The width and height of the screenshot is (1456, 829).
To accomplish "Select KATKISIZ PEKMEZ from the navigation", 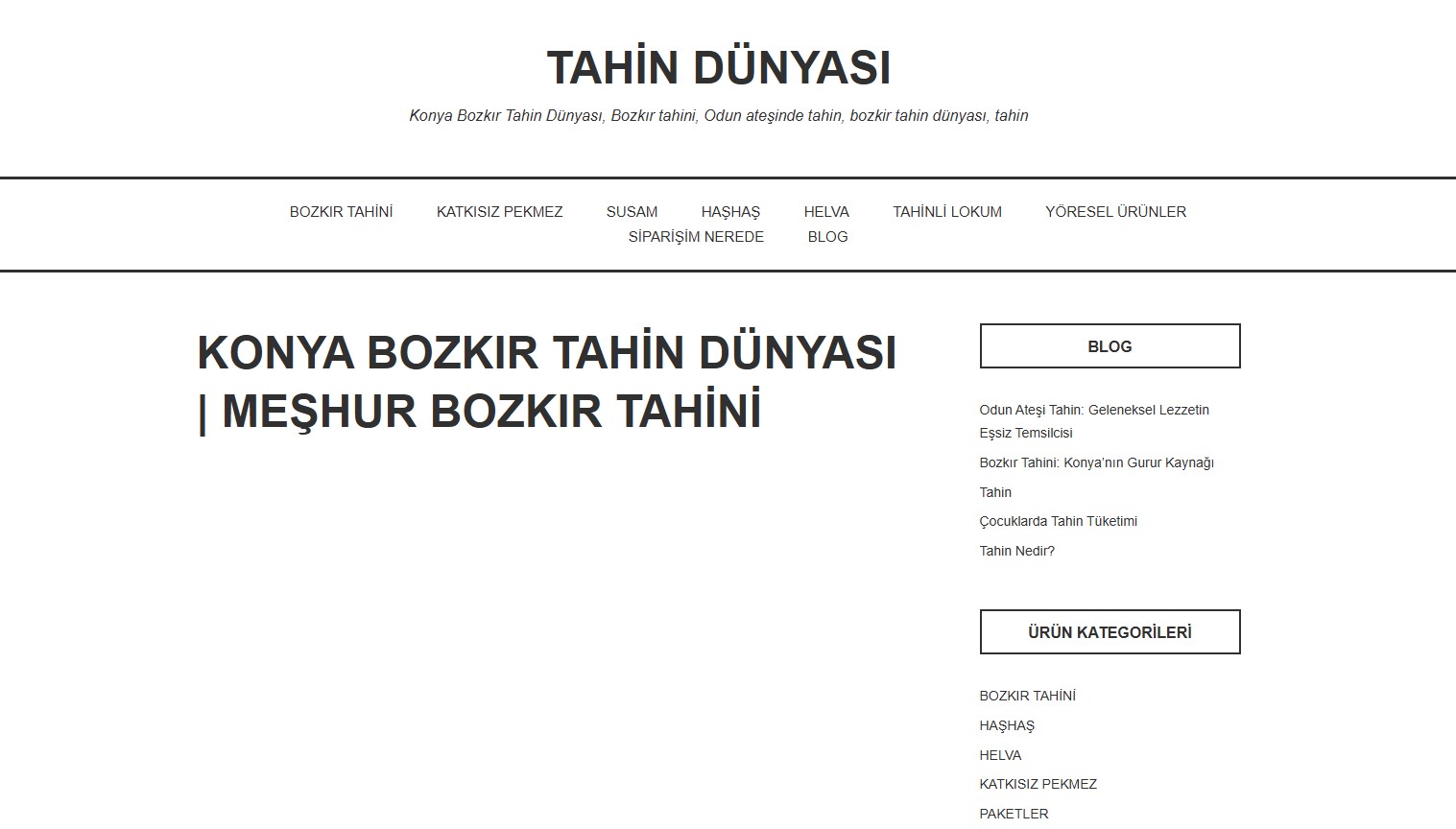I will click(x=500, y=211).
